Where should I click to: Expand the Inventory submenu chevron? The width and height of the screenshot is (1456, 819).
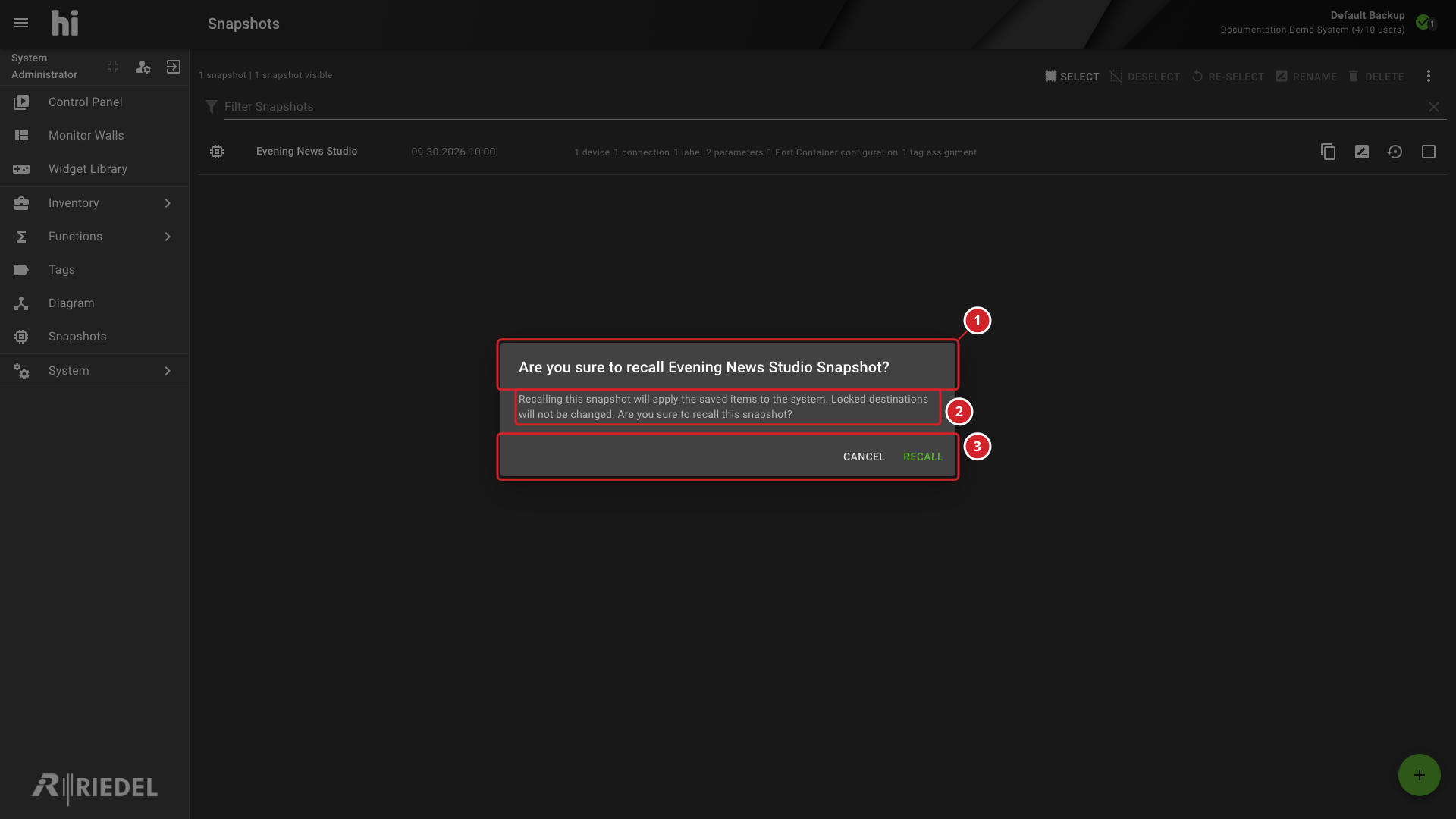click(168, 203)
